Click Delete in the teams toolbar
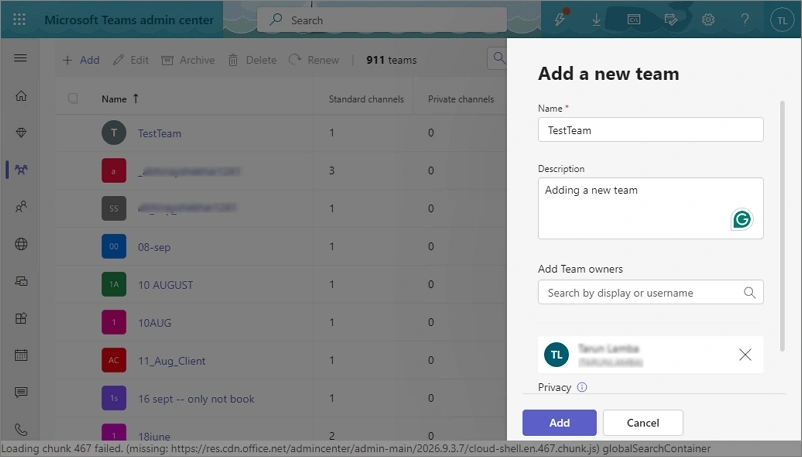The height and width of the screenshot is (457, 802). pyautogui.click(x=252, y=60)
